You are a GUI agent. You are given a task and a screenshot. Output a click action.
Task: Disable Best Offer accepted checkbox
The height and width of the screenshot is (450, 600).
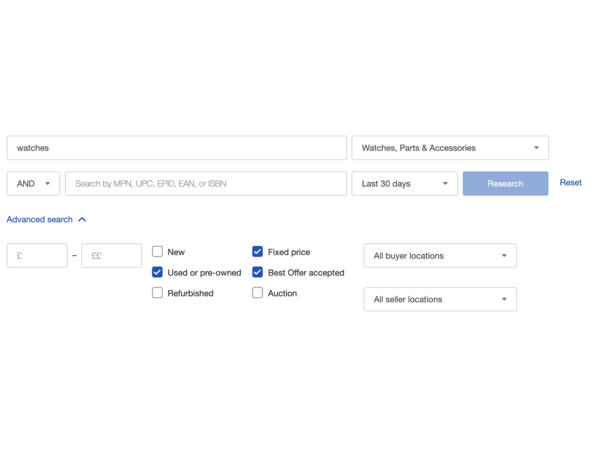[x=258, y=272]
